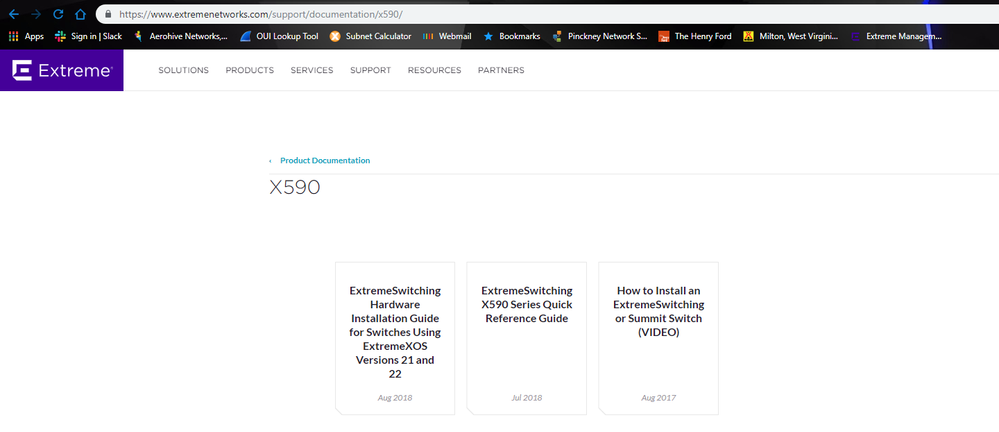Go to the browser home page icon
This screenshot has width=999, height=432.
click(x=80, y=15)
